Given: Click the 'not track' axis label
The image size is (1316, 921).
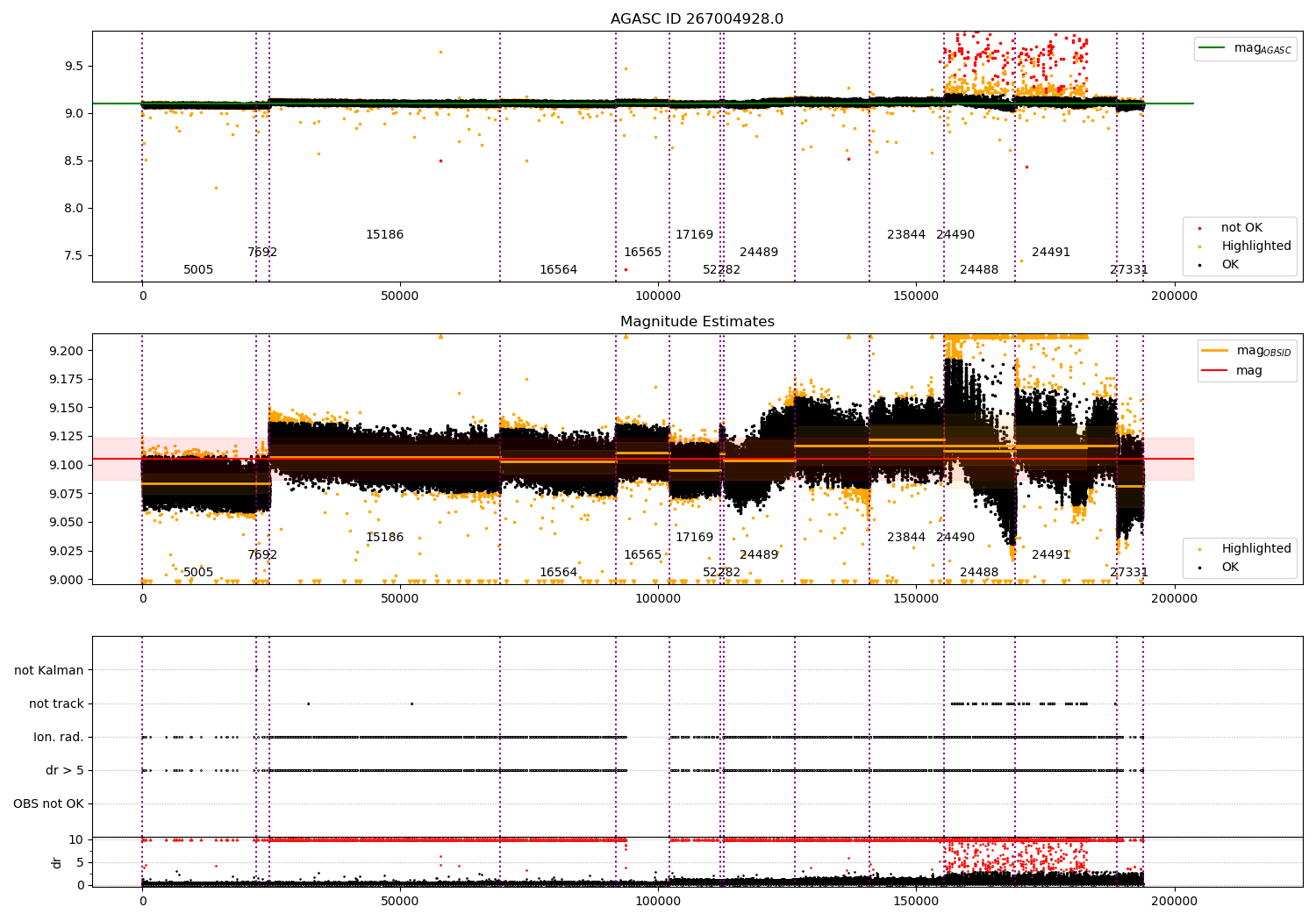Looking at the screenshot, I should click(56, 703).
